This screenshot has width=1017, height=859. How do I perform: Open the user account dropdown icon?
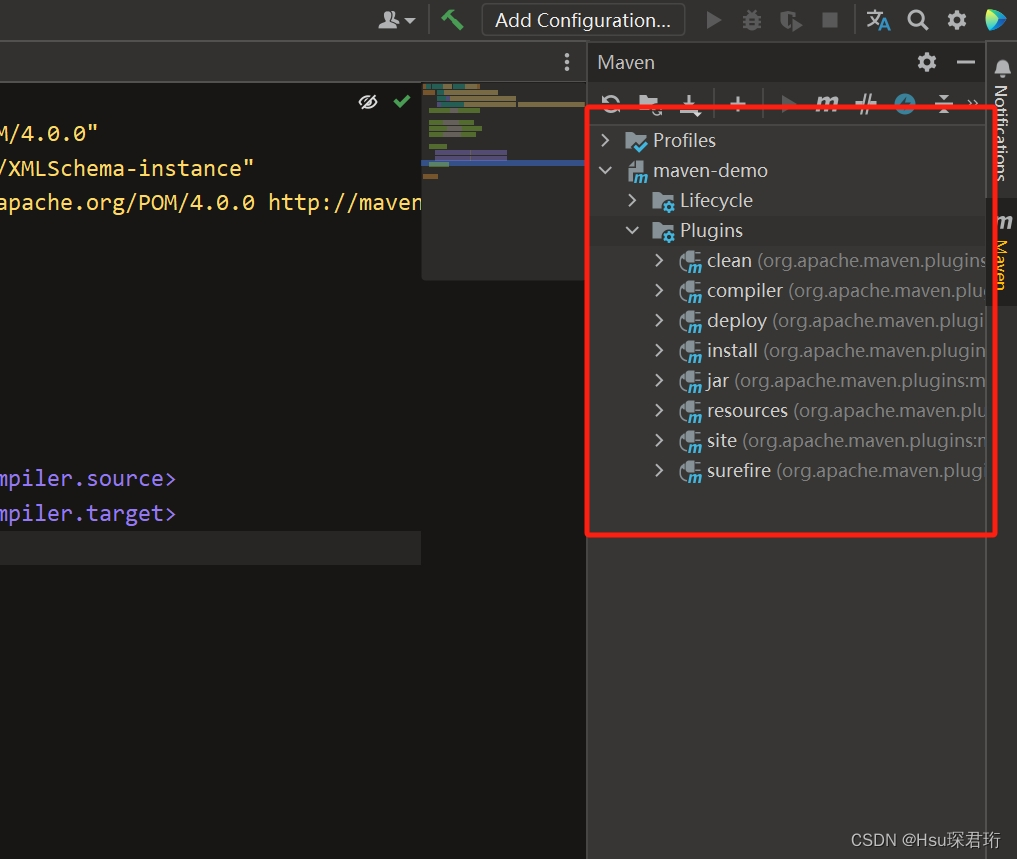[396, 20]
